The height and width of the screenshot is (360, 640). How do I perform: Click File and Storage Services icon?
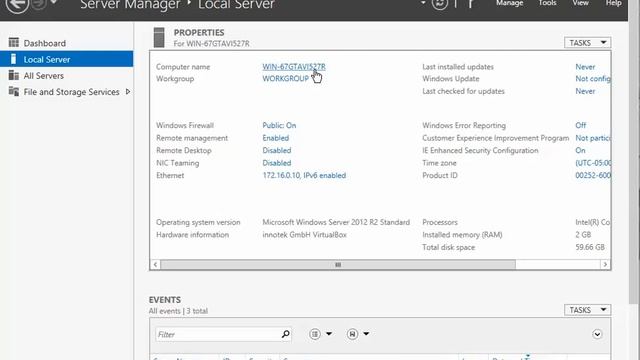14,91
